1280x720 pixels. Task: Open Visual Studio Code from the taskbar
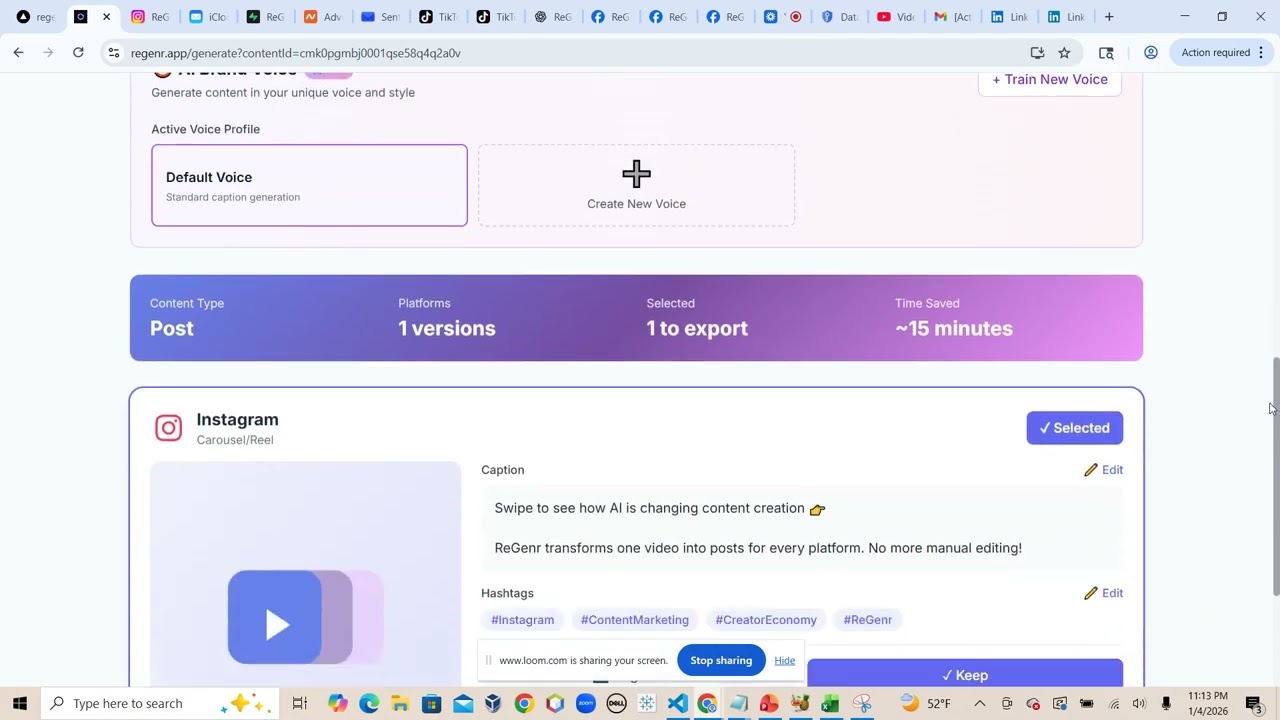click(677, 703)
